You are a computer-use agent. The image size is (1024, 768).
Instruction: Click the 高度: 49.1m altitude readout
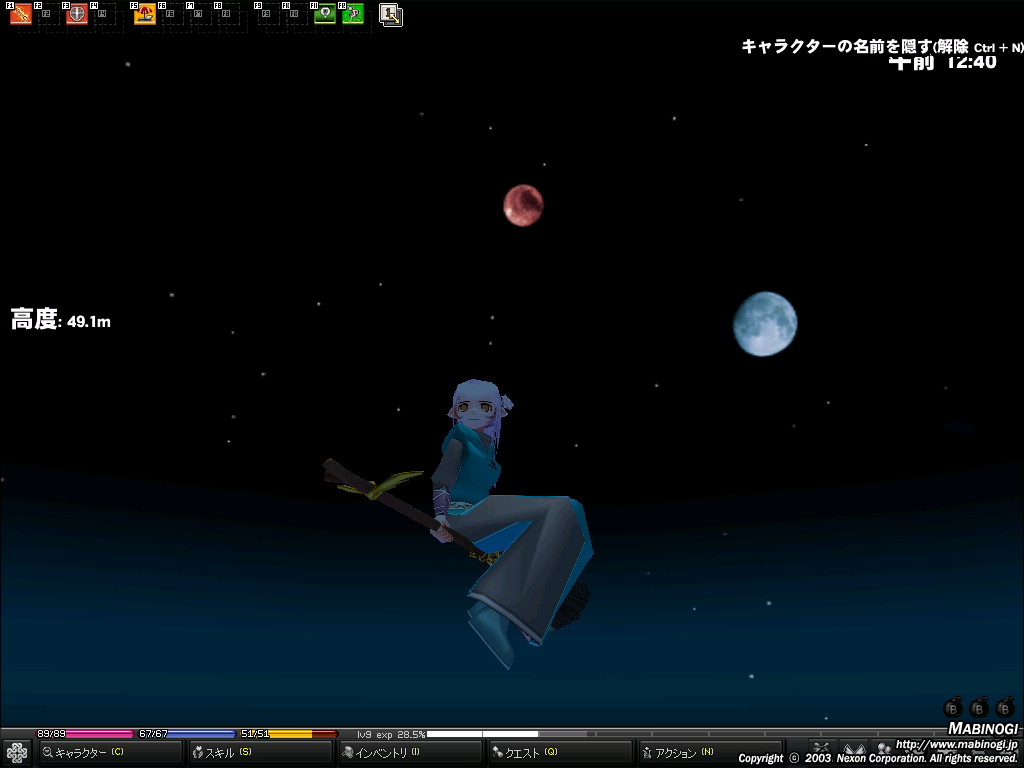point(61,320)
